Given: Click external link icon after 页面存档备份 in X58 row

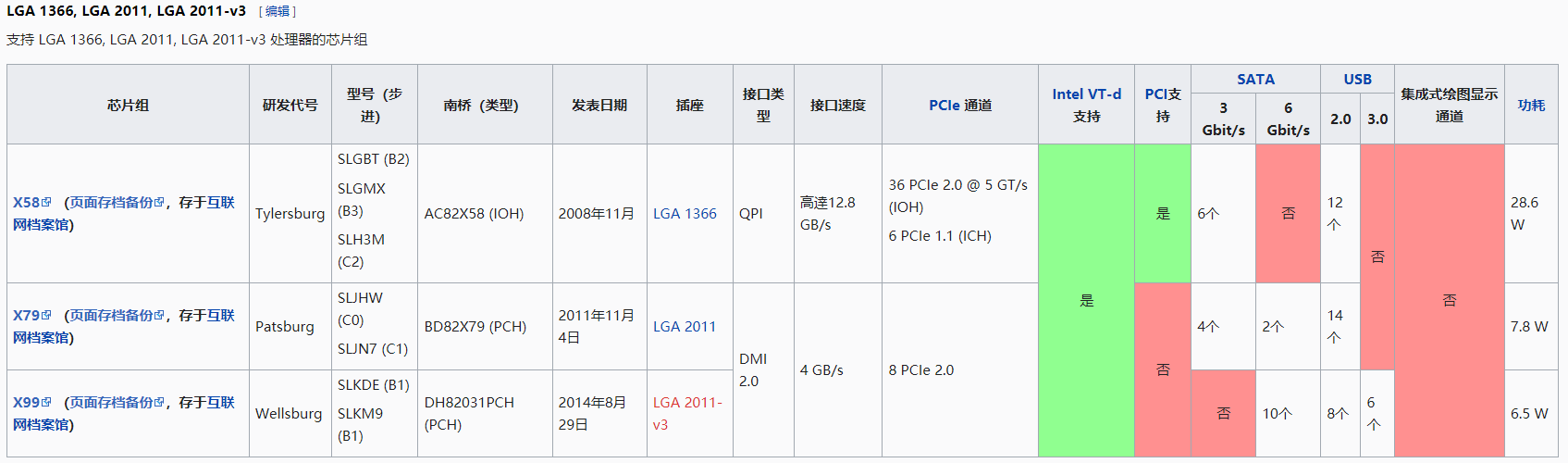Looking at the screenshot, I should [159, 202].
